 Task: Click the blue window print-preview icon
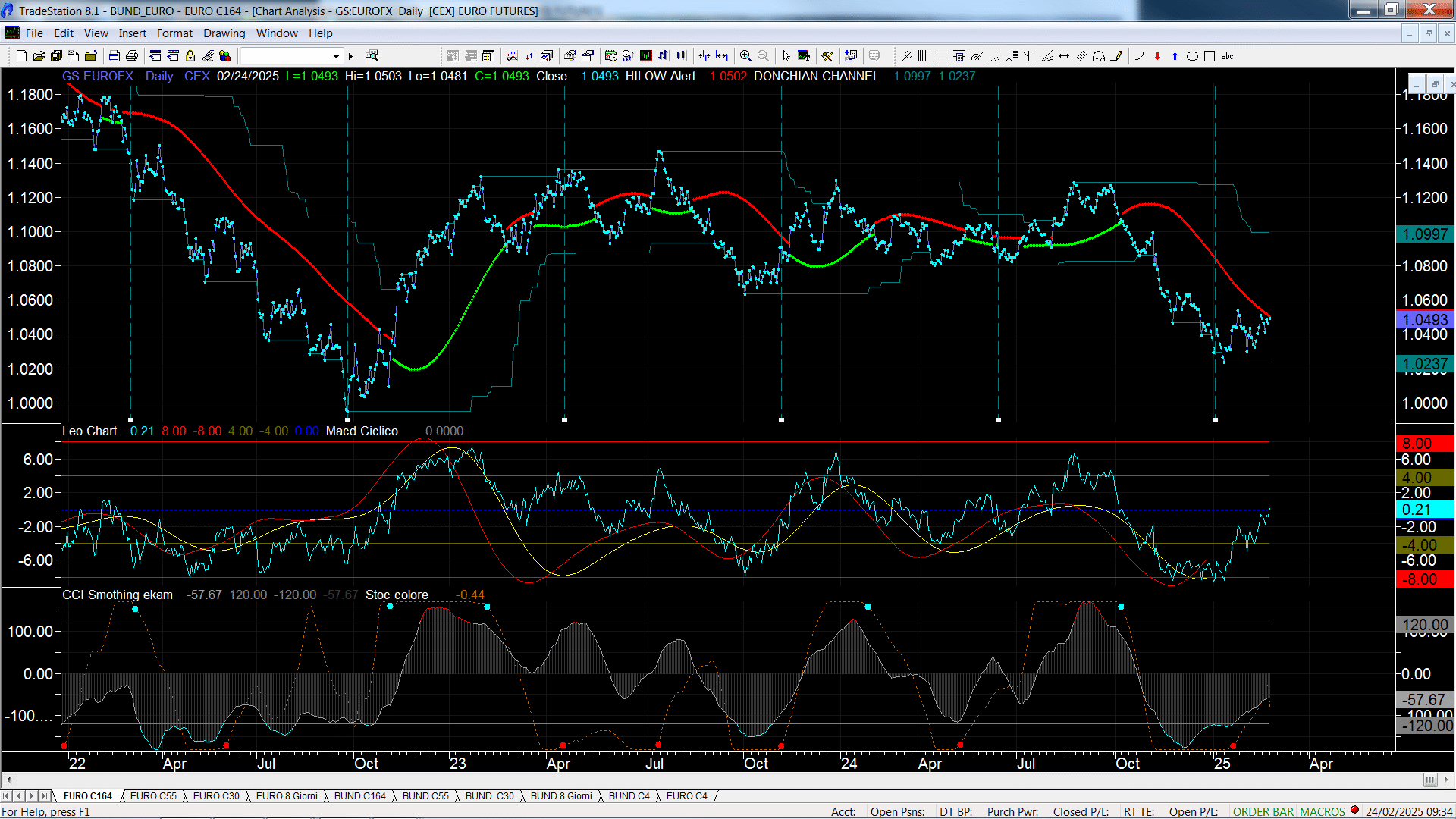coord(115,56)
